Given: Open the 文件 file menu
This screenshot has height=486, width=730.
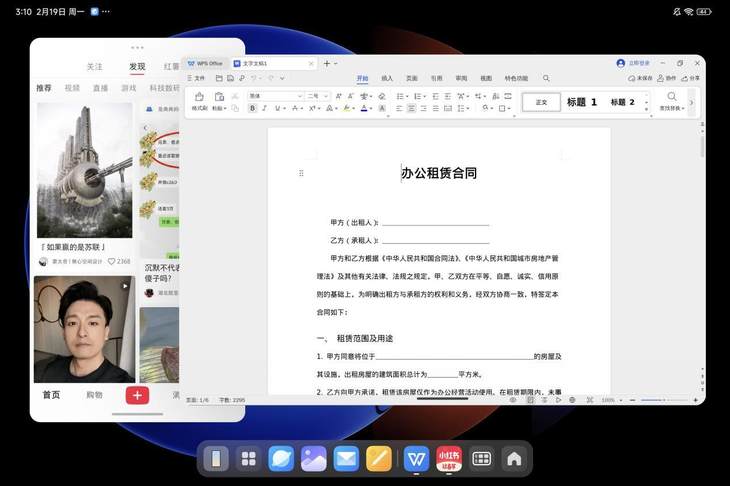Looking at the screenshot, I should pos(197,77).
